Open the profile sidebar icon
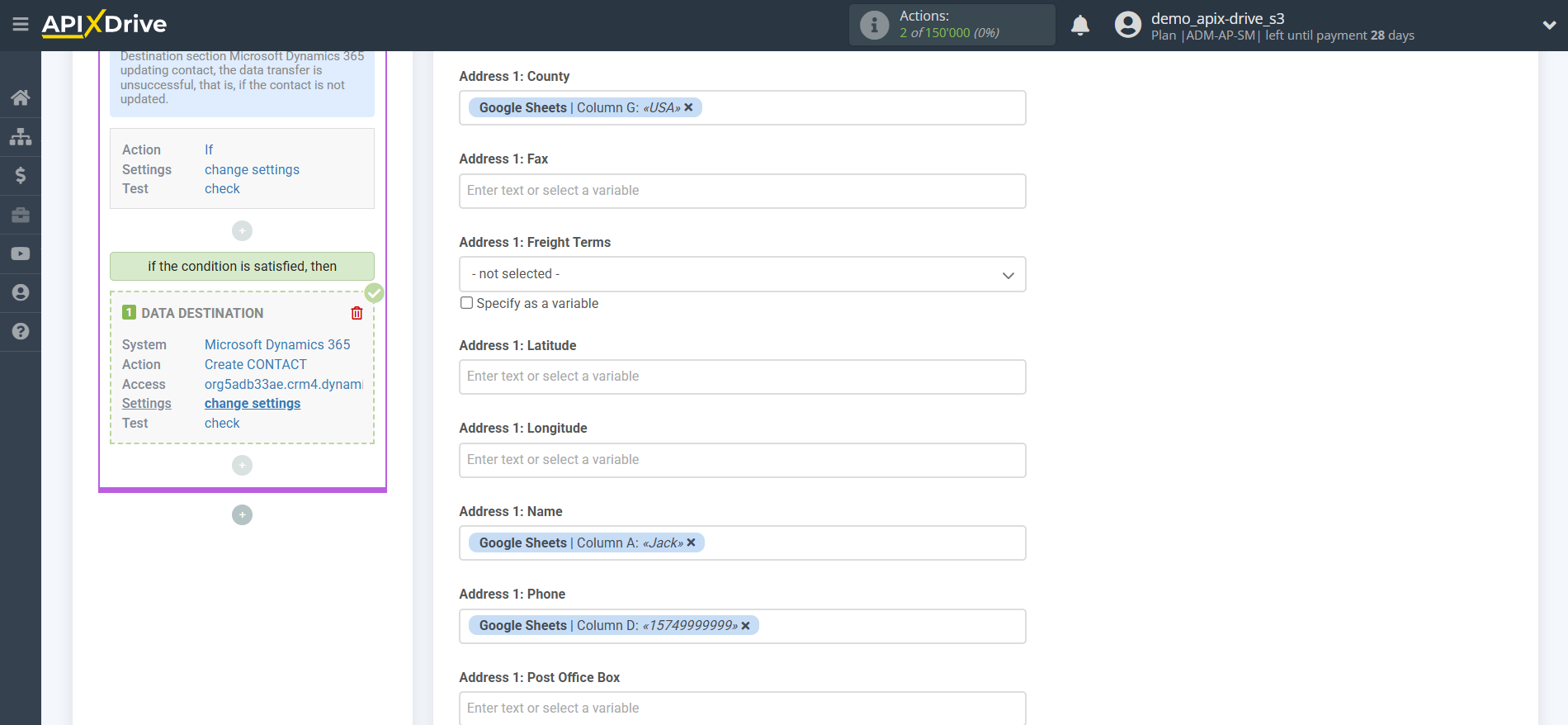The image size is (1568, 725). (x=21, y=292)
